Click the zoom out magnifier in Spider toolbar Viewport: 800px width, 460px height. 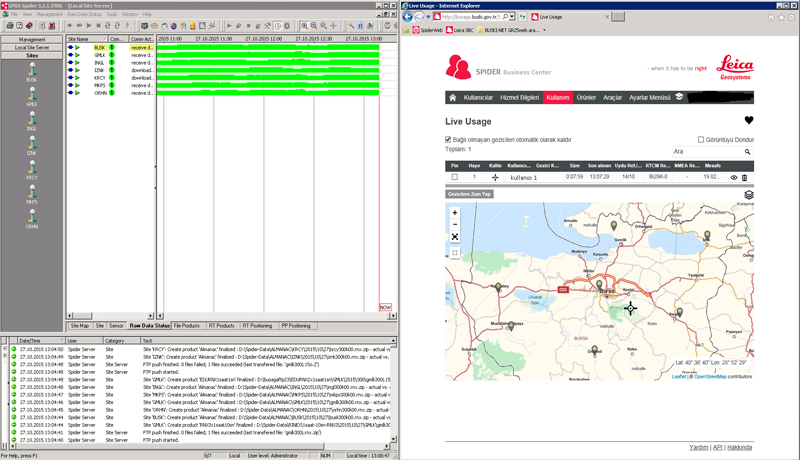click(314, 25)
